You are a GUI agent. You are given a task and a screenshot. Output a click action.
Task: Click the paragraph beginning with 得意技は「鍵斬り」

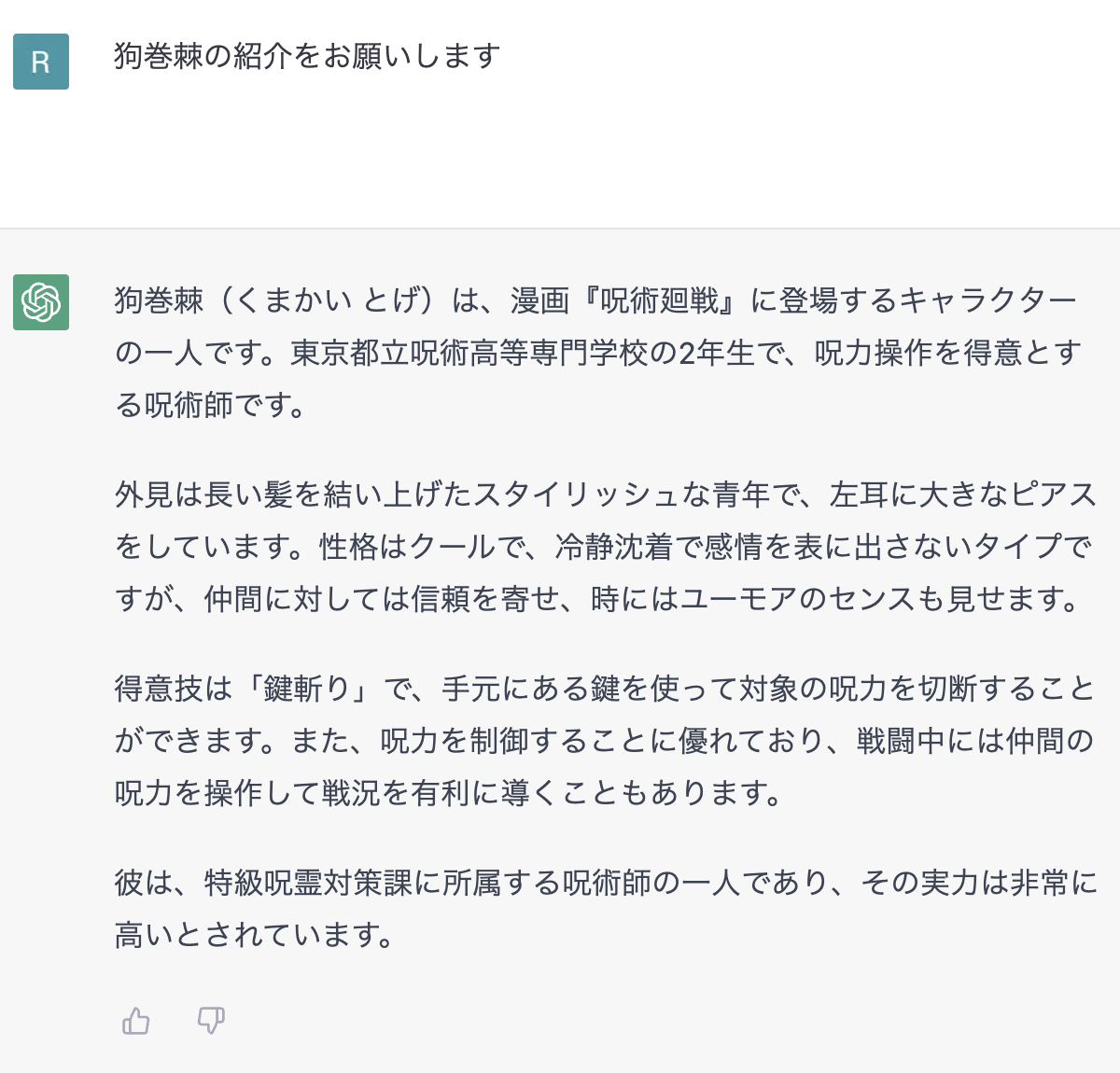click(x=605, y=741)
